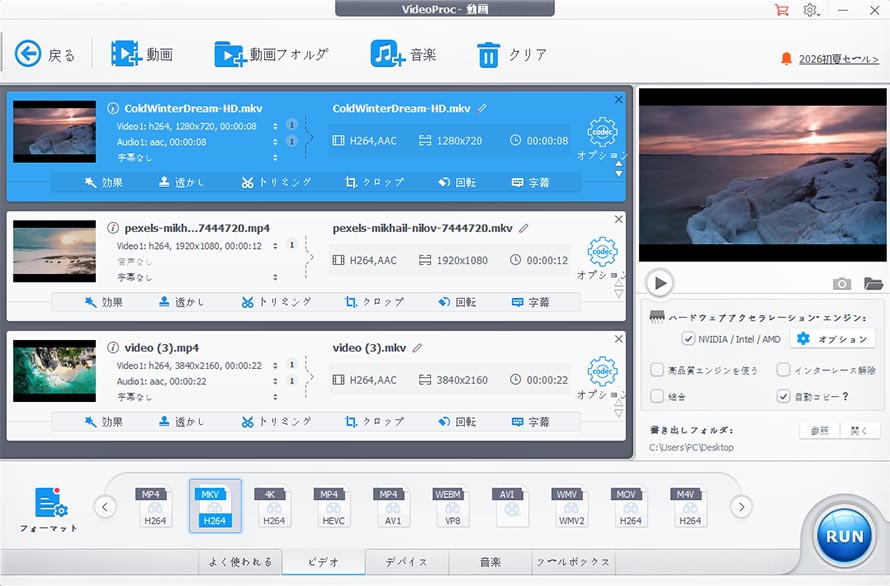
Task: Switch to ビデオ tab
Action: pos(324,562)
